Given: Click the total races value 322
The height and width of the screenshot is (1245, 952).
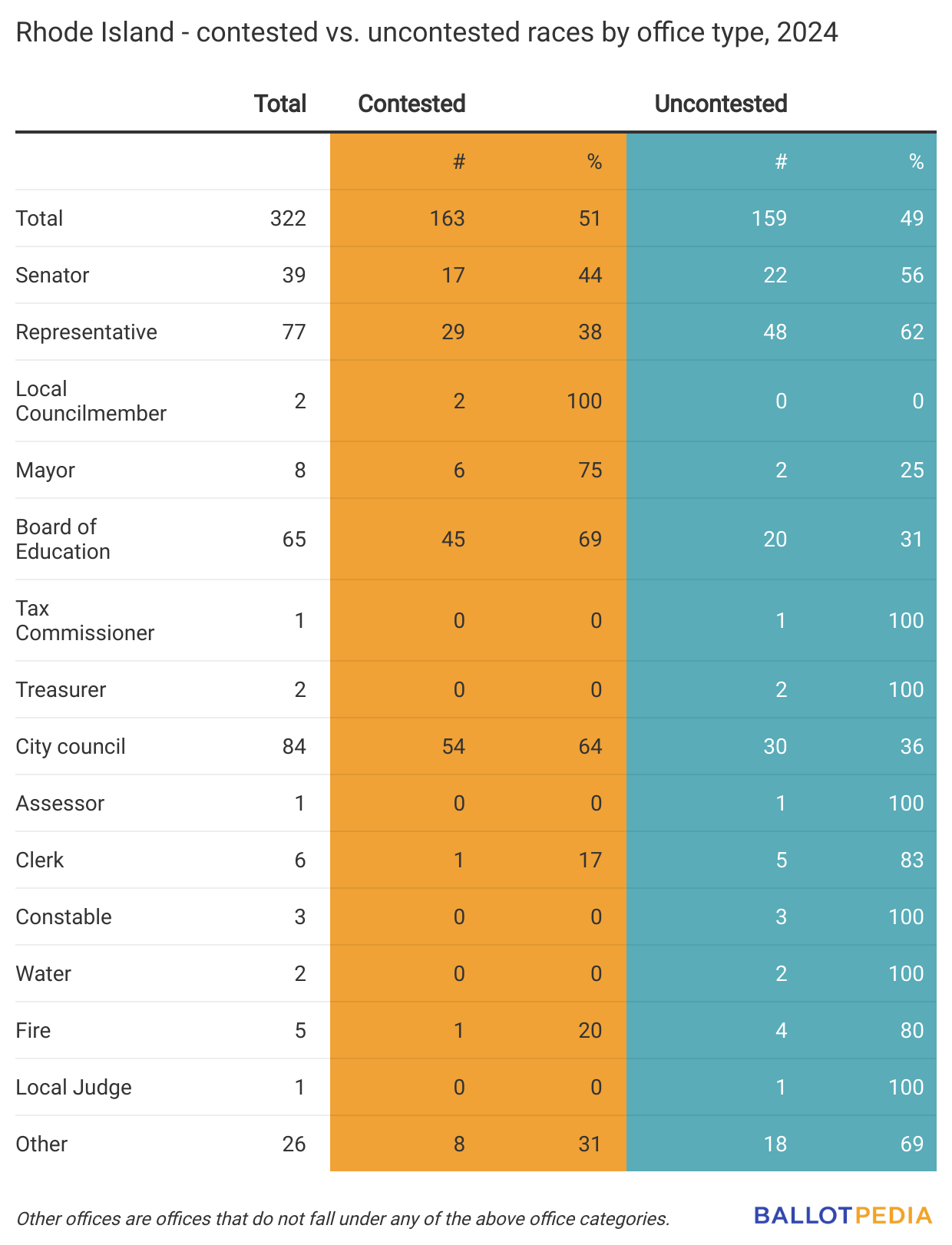Looking at the screenshot, I should pos(288,218).
